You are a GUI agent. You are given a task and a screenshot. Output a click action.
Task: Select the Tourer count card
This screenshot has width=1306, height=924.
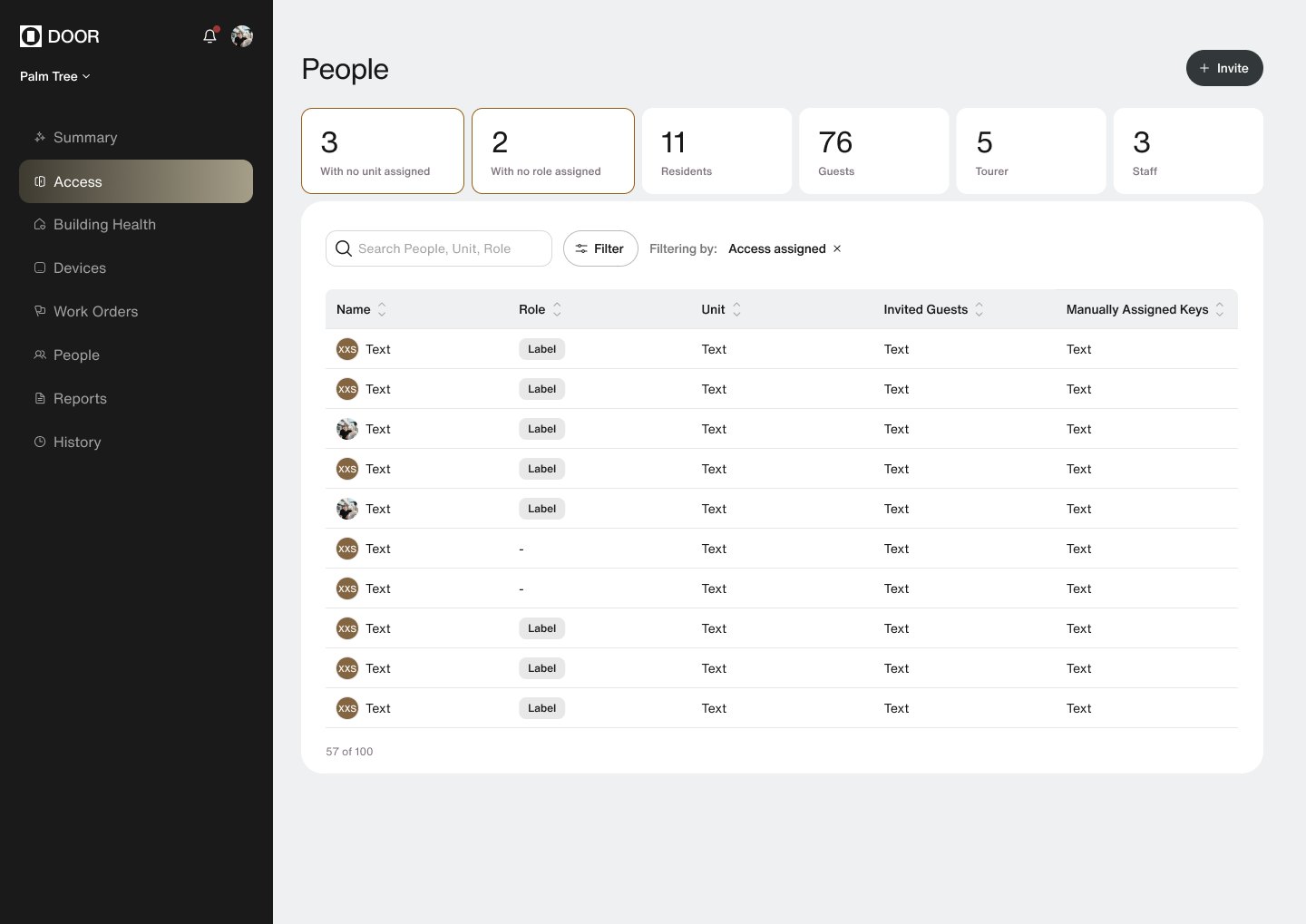click(x=1031, y=151)
